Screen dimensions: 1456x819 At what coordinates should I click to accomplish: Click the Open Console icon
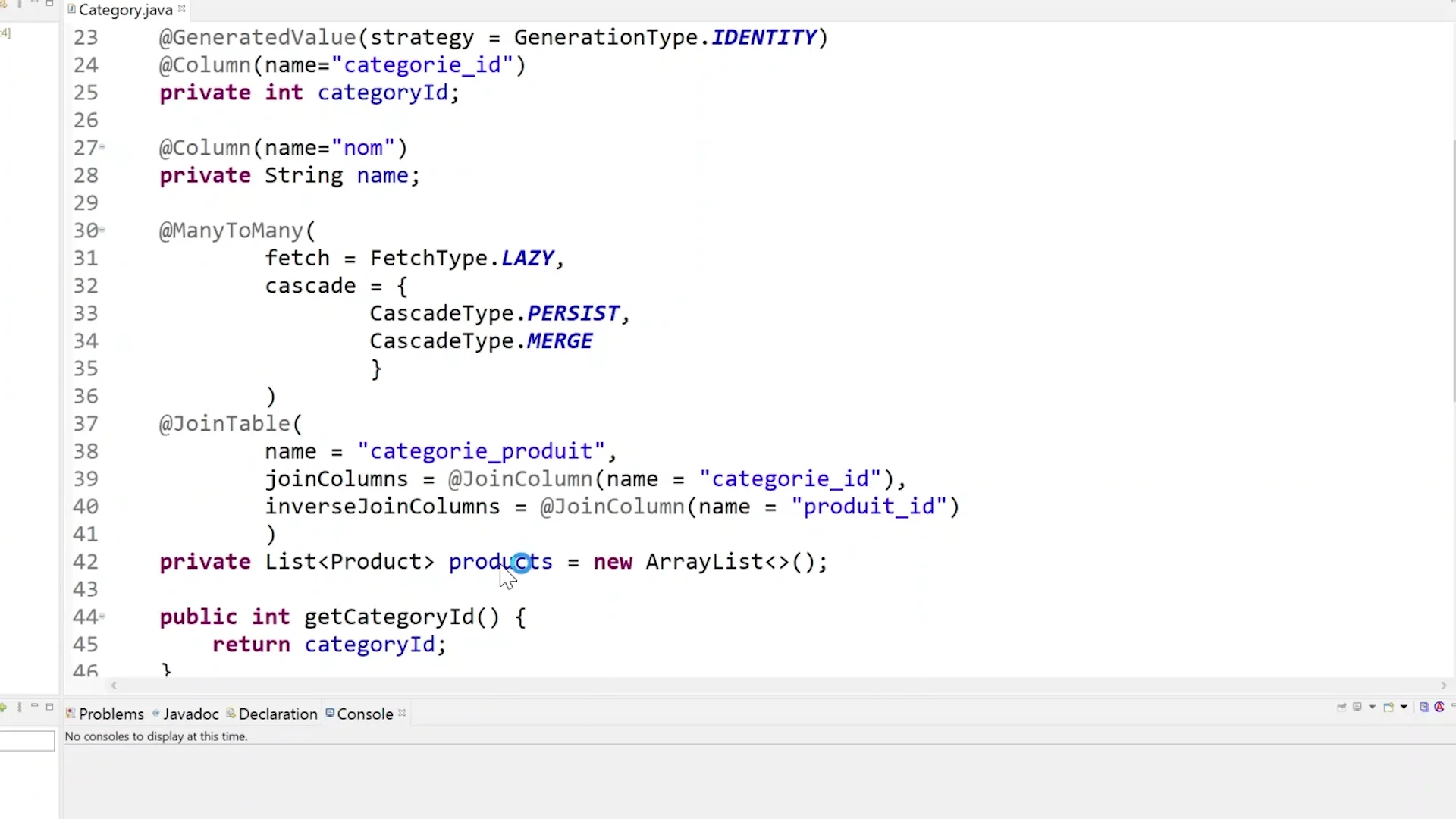point(1389,707)
